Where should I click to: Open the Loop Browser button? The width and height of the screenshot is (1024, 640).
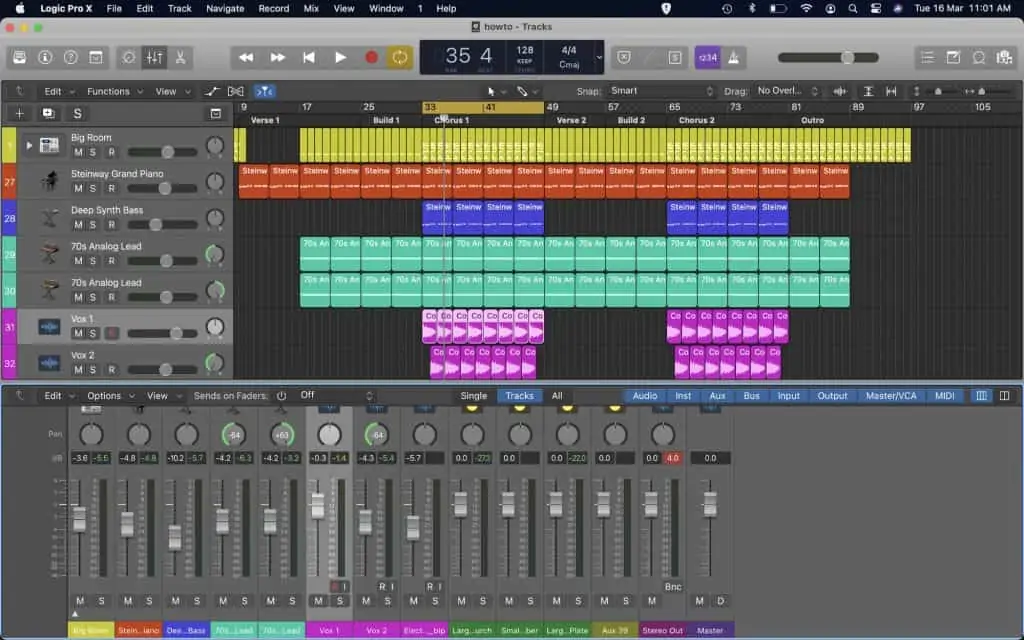[x=979, y=57]
